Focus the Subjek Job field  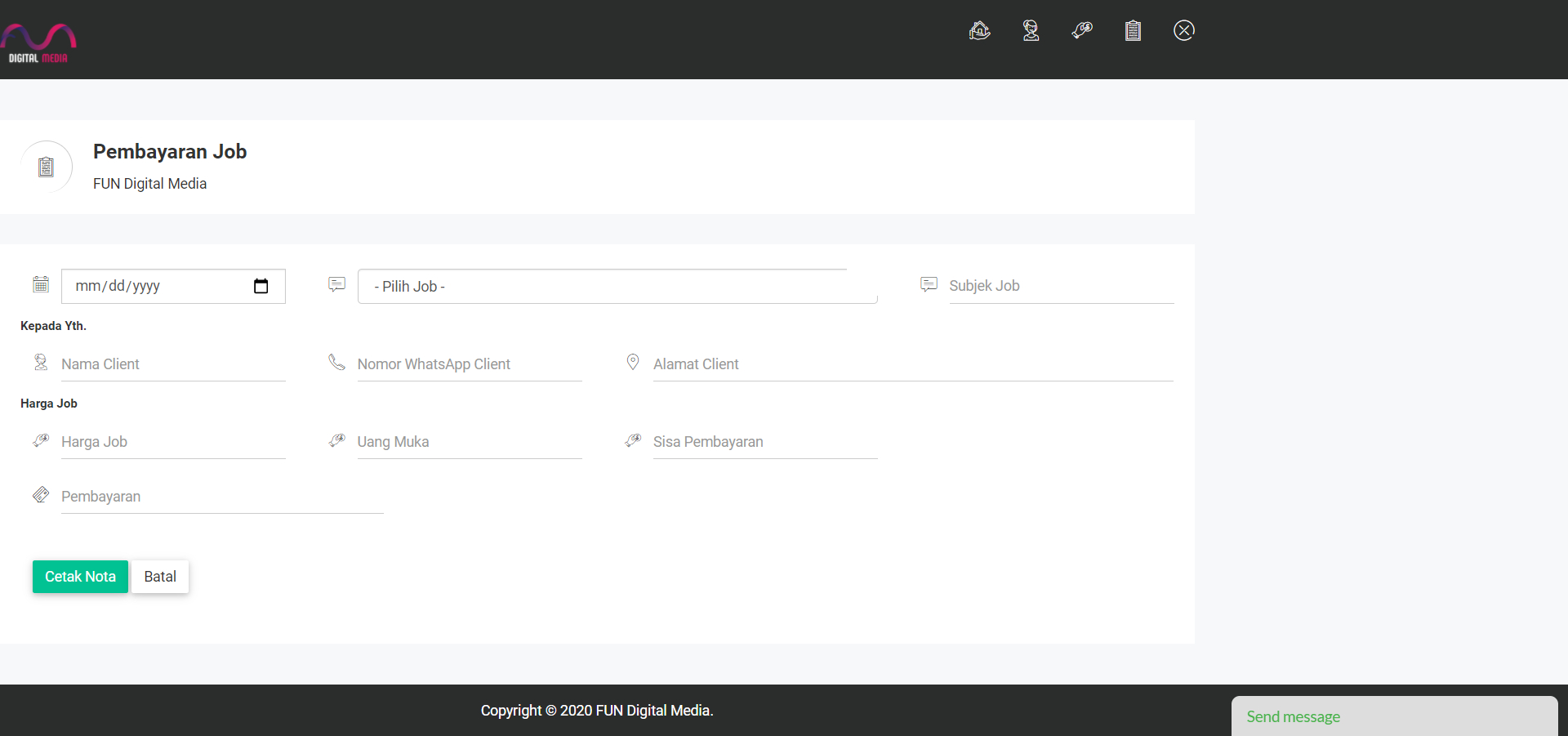1060,286
